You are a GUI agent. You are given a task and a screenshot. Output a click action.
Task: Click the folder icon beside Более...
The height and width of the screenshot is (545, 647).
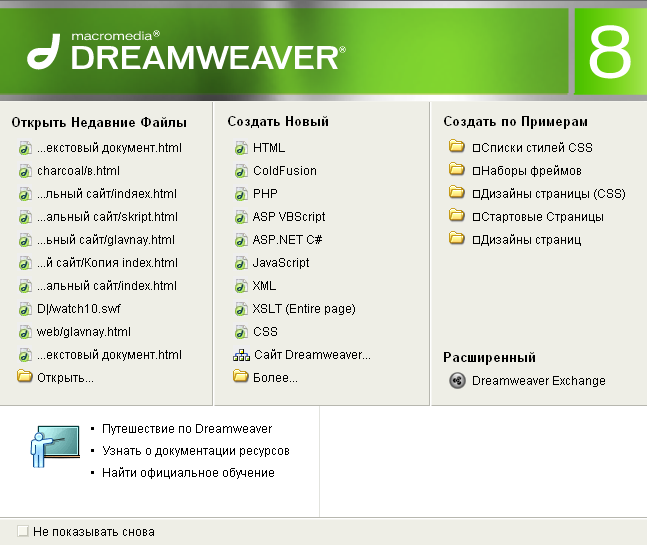click(241, 377)
